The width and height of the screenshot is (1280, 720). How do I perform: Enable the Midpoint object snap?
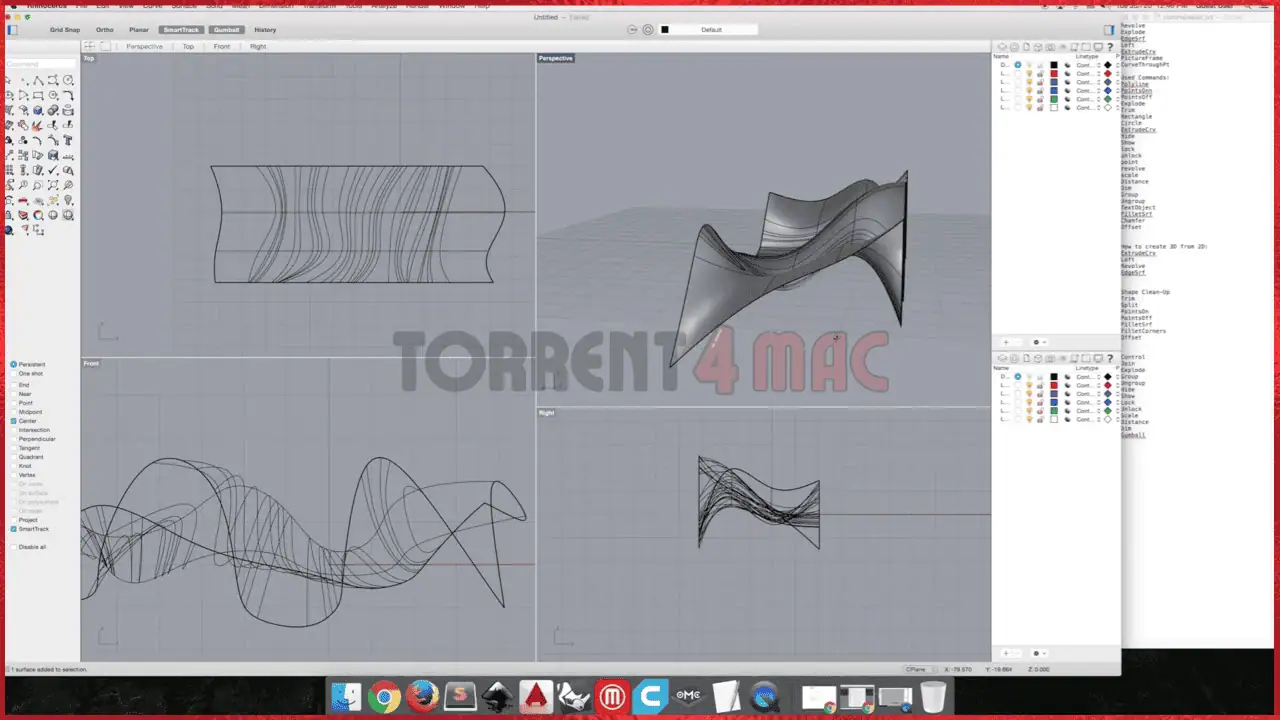(x=14, y=411)
